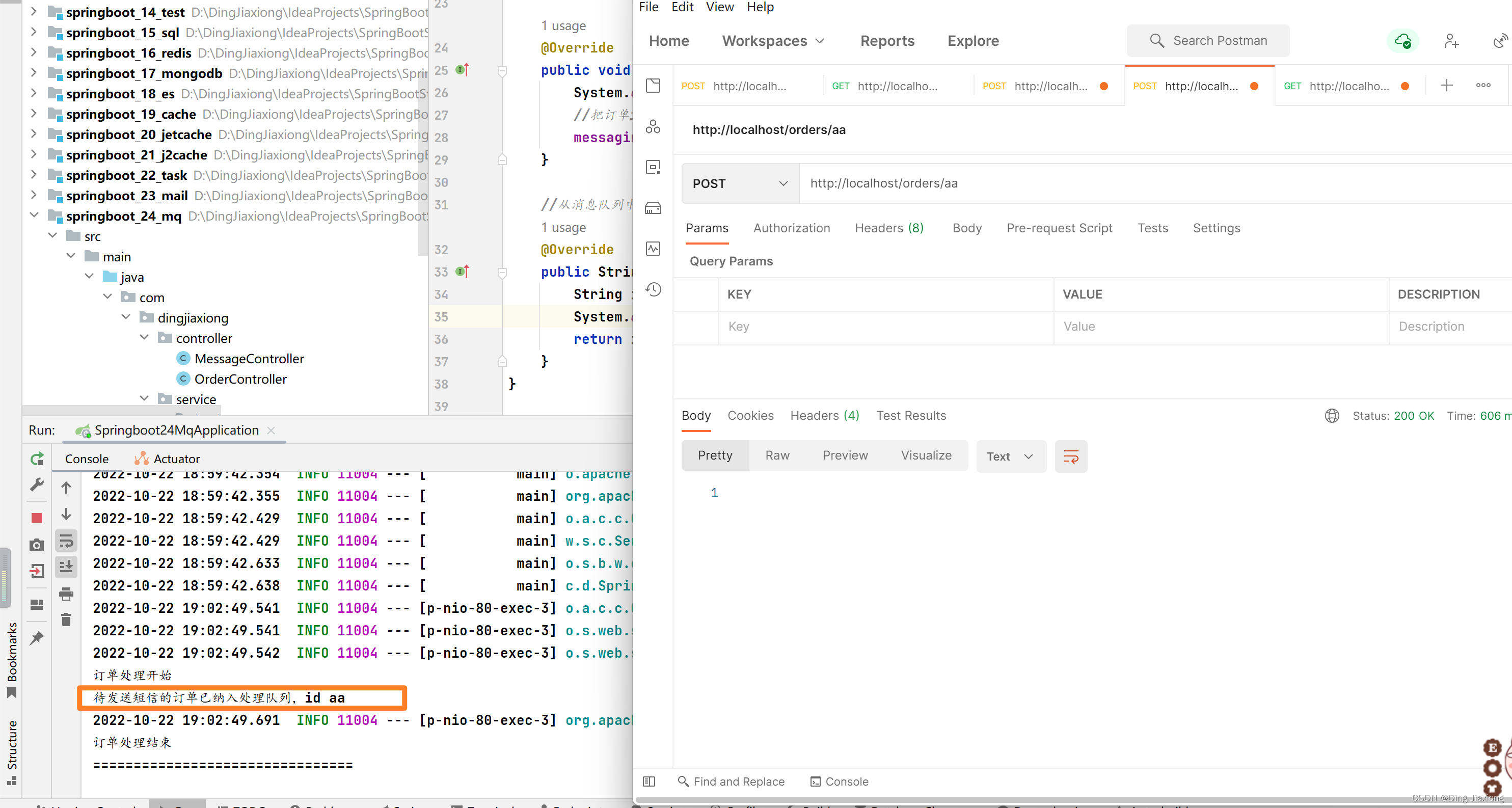Viewport: 1512px width, 808px height.
Task: Collapse the springboot_24_mq project node
Action: pyautogui.click(x=34, y=216)
